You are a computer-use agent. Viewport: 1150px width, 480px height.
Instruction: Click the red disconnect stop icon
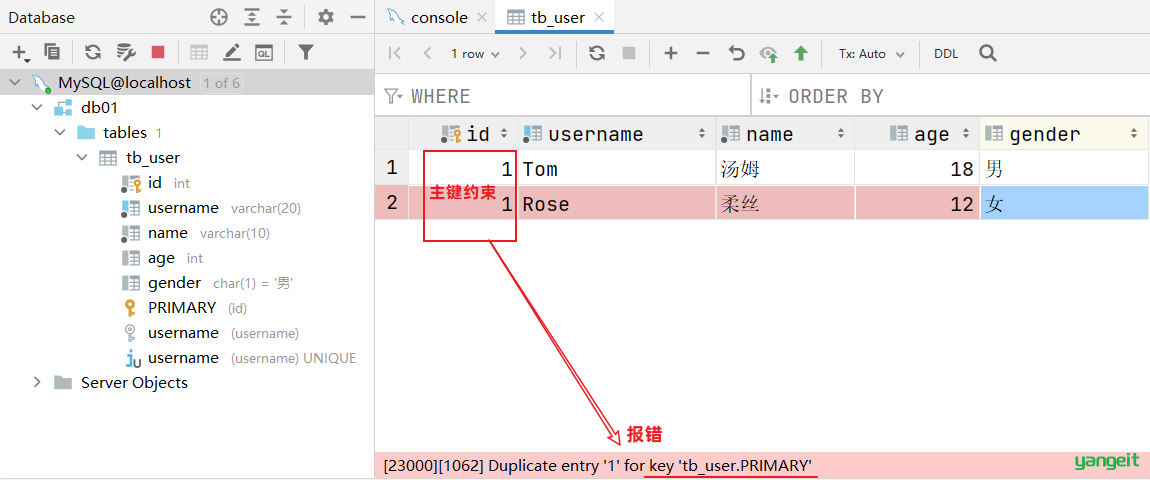point(158,52)
